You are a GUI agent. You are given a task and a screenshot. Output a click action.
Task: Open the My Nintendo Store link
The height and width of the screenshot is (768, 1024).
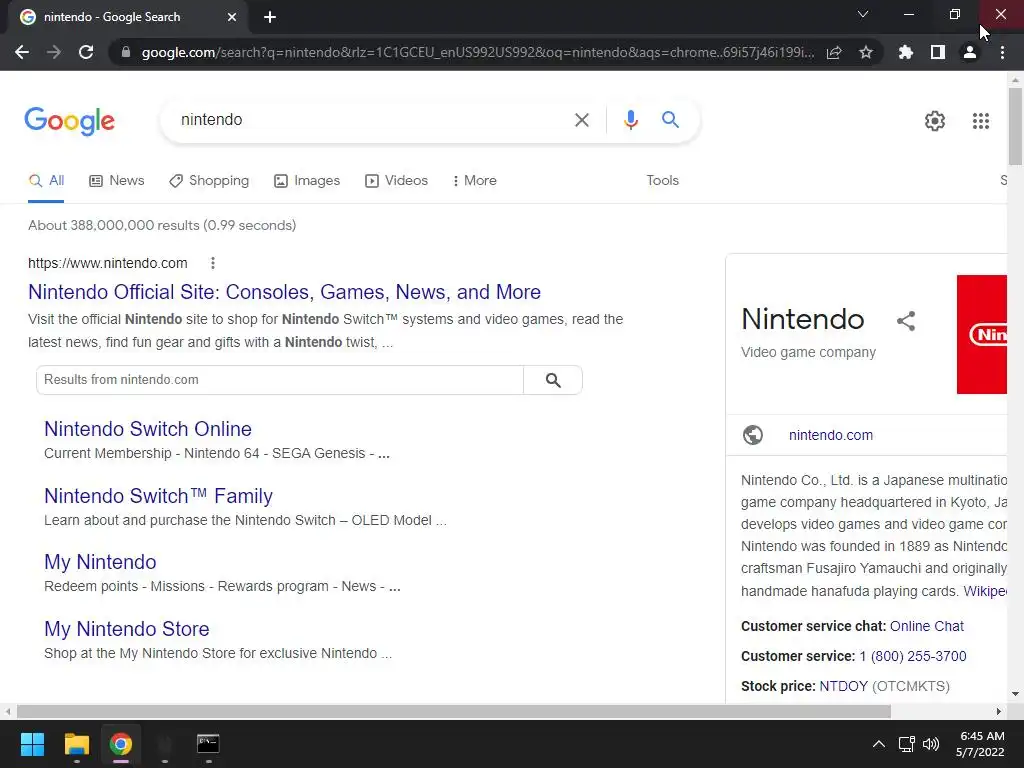127,629
